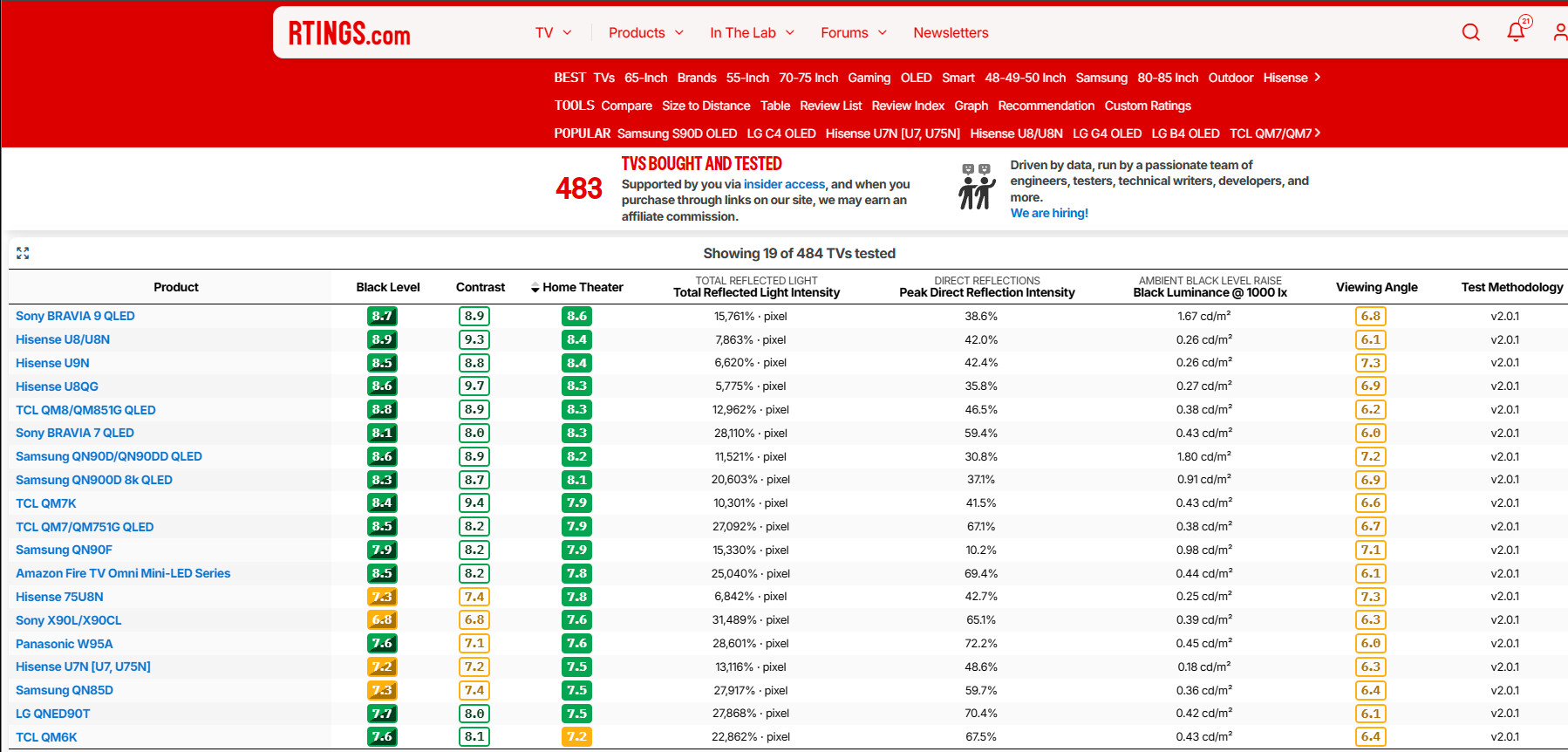The image size is (1568, 752).
Task: Select the Compare tool link
Action: (626, 106)
